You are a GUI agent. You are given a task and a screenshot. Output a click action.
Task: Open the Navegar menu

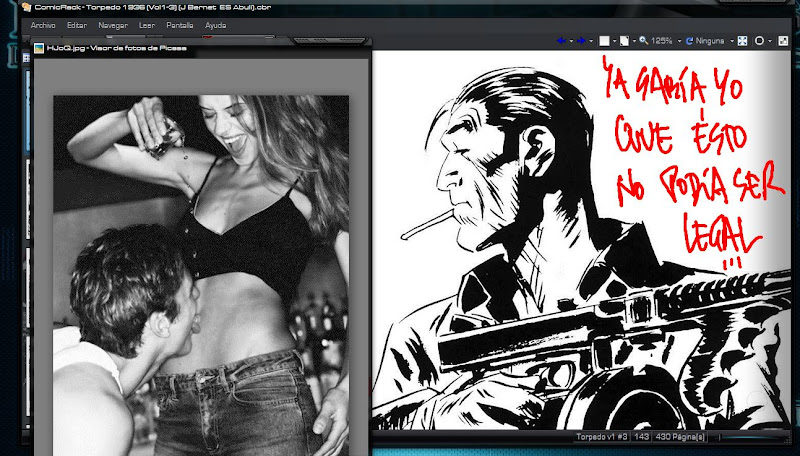(x=113, y=25)
